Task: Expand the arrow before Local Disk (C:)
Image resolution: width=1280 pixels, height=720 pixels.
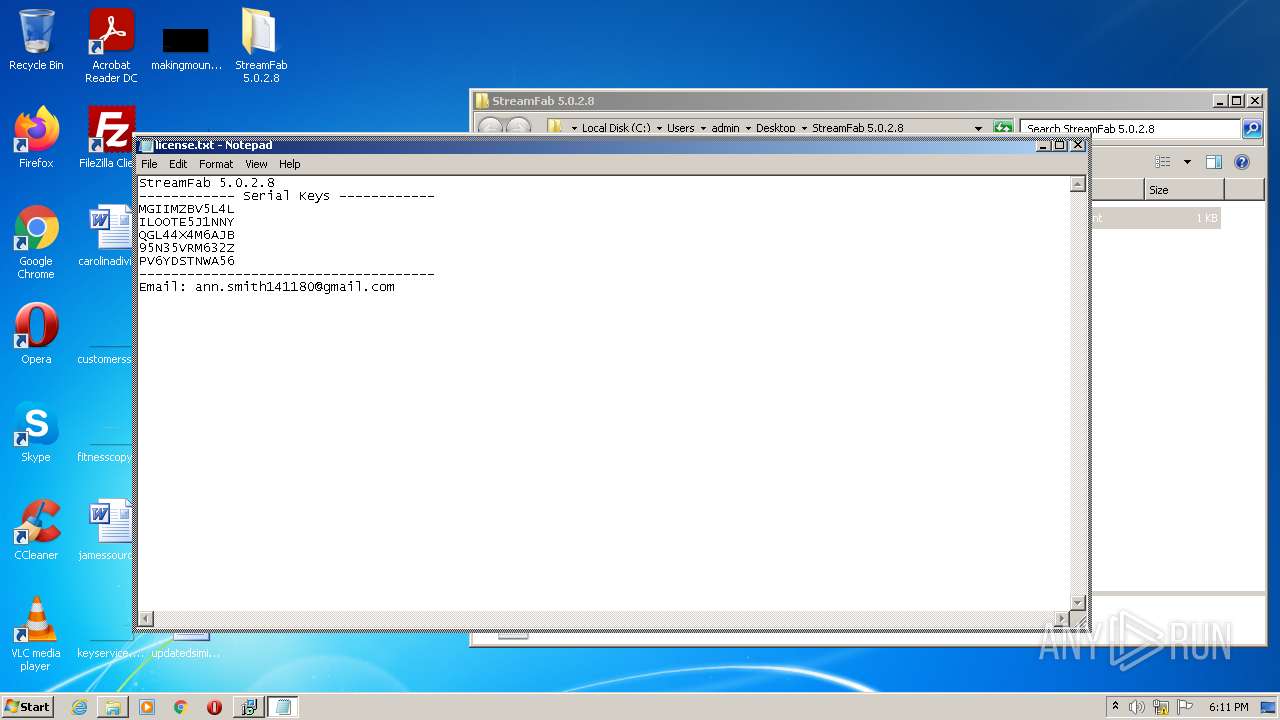Action: (x=574, y=128)
